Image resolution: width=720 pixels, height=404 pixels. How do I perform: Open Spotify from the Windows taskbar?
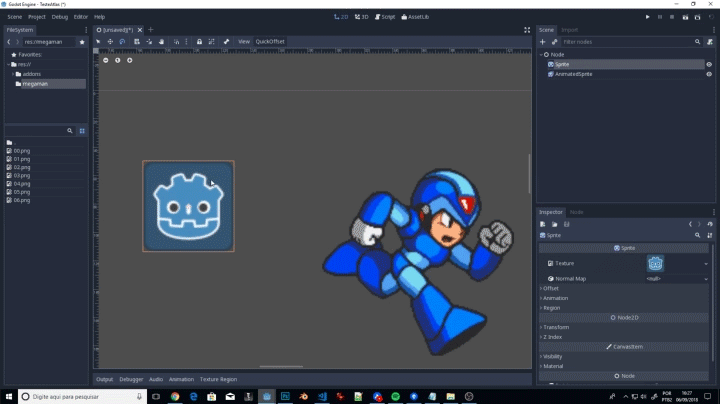[395, 396]
